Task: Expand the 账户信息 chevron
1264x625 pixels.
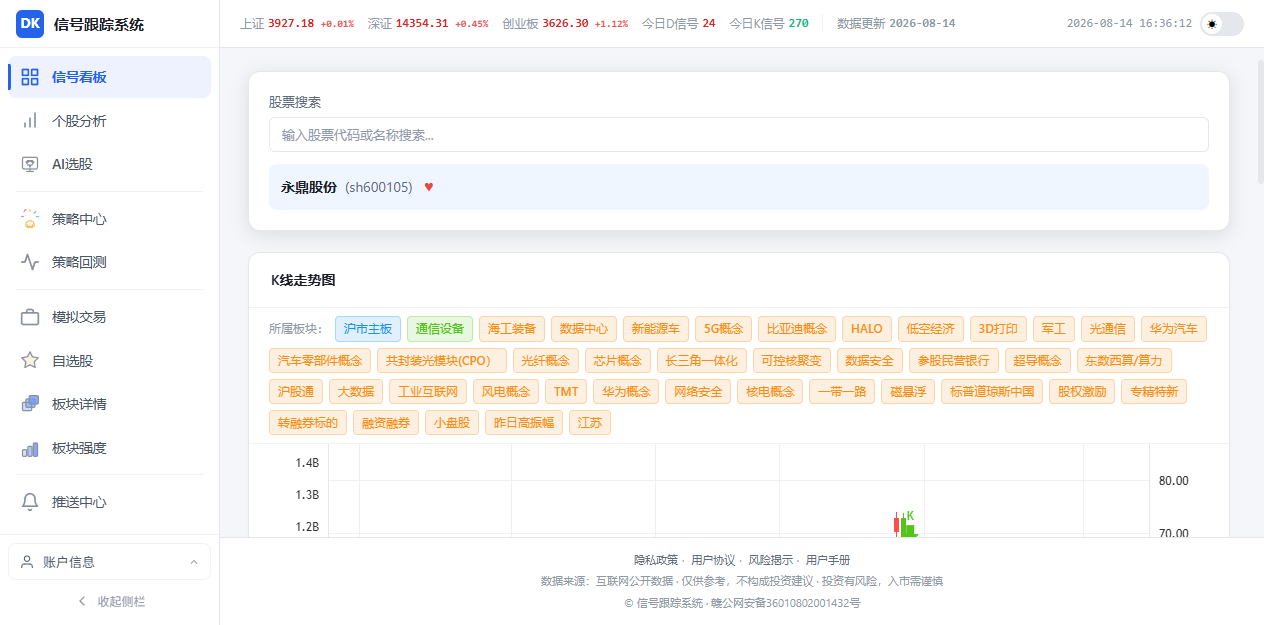Action: click(x=194, y=562)
